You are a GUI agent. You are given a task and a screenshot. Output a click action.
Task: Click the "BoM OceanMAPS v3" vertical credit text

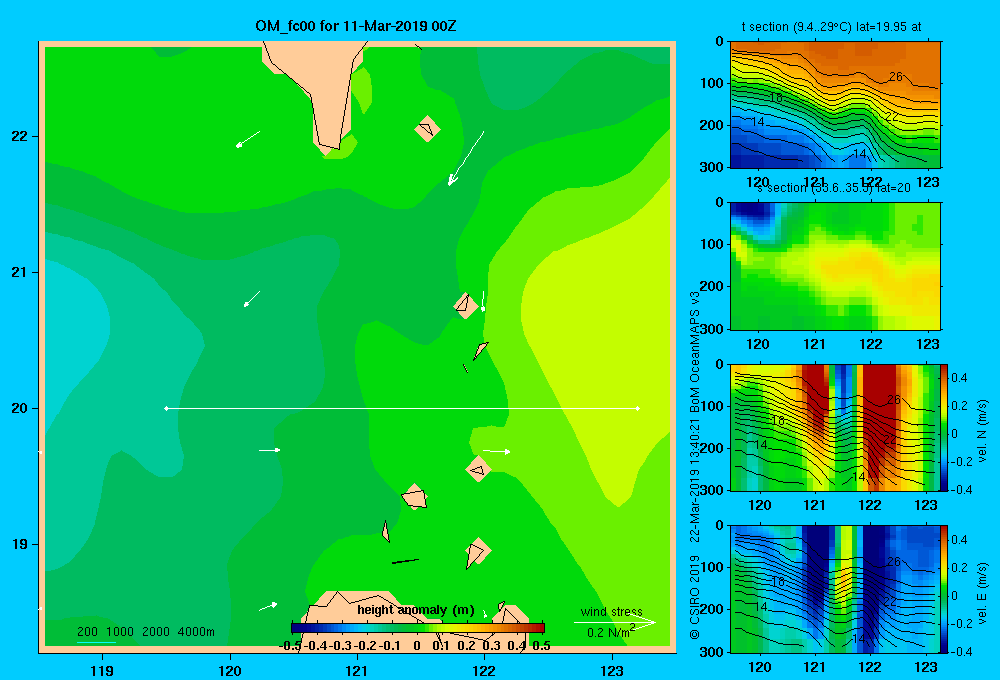tap(695, 352)
